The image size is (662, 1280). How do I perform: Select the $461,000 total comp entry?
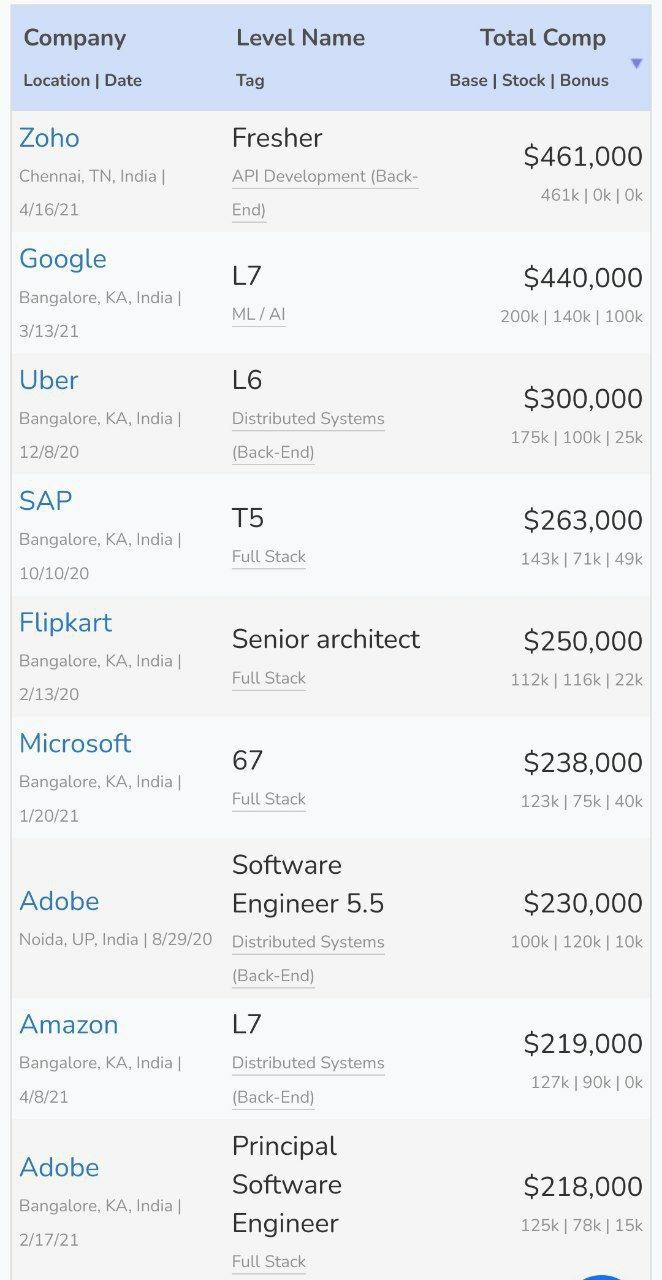583,156
